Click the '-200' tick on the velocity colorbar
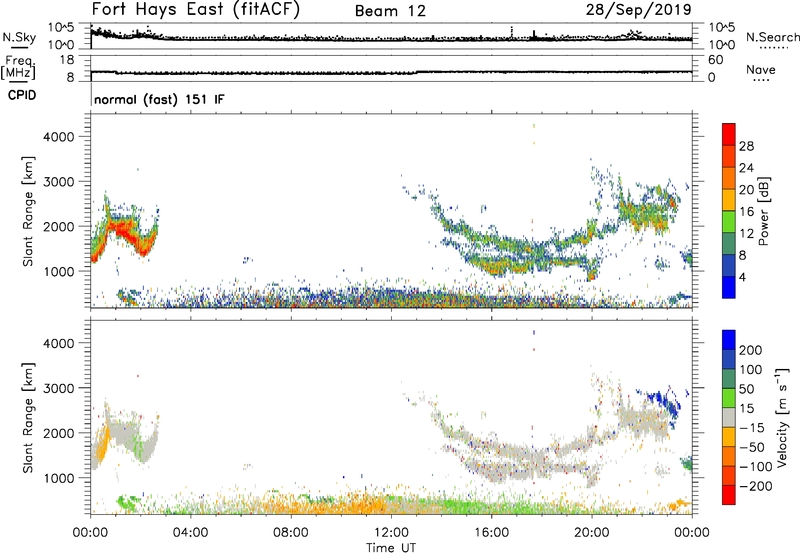800x554 pixels. tap(755, 486)
